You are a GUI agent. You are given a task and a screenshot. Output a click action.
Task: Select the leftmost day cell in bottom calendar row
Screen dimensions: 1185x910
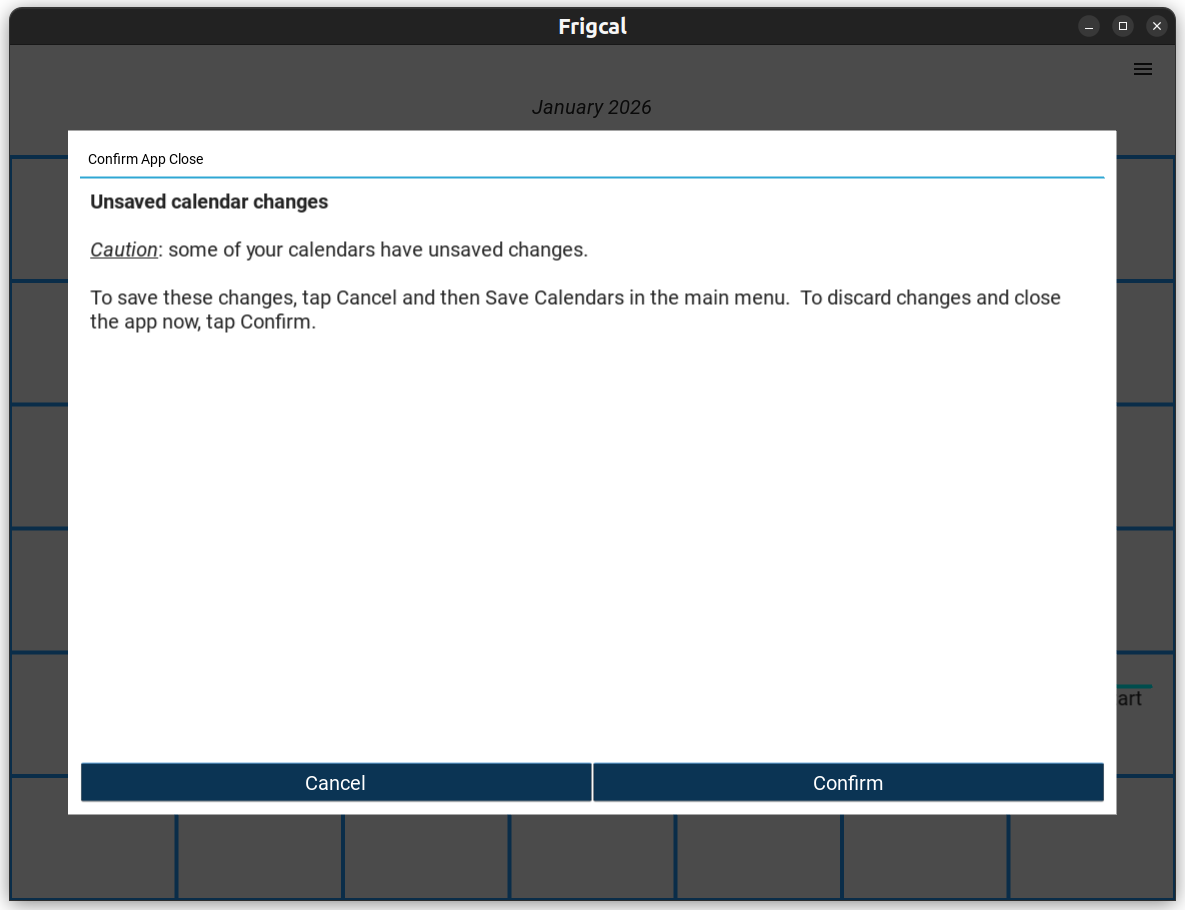pos(93,856)
